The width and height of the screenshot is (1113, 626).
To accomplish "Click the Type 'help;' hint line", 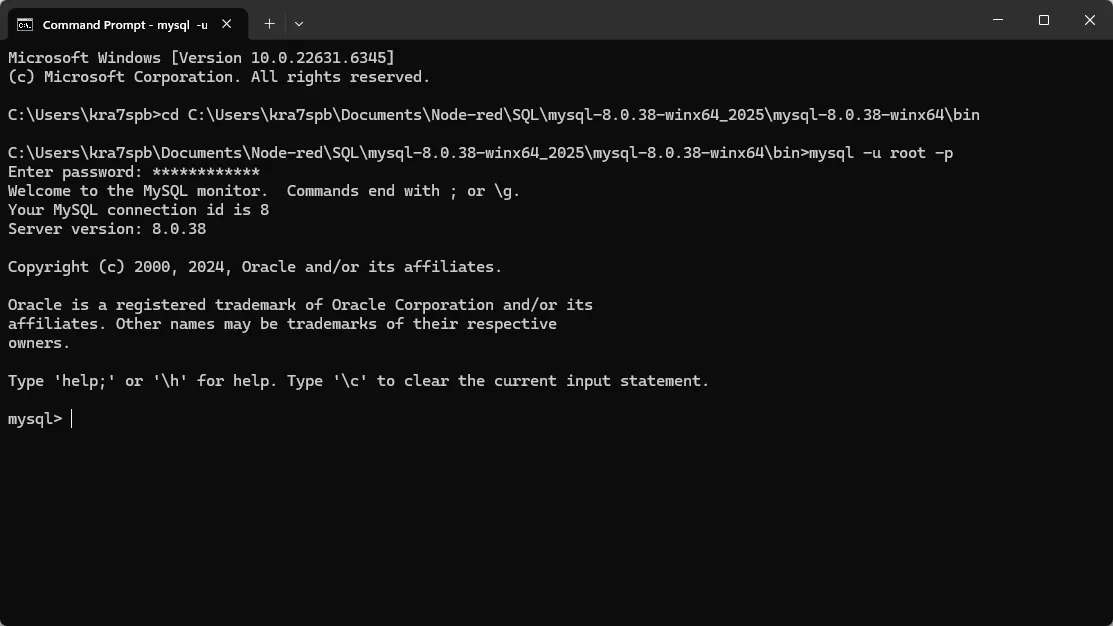I will tap(358, 381).
